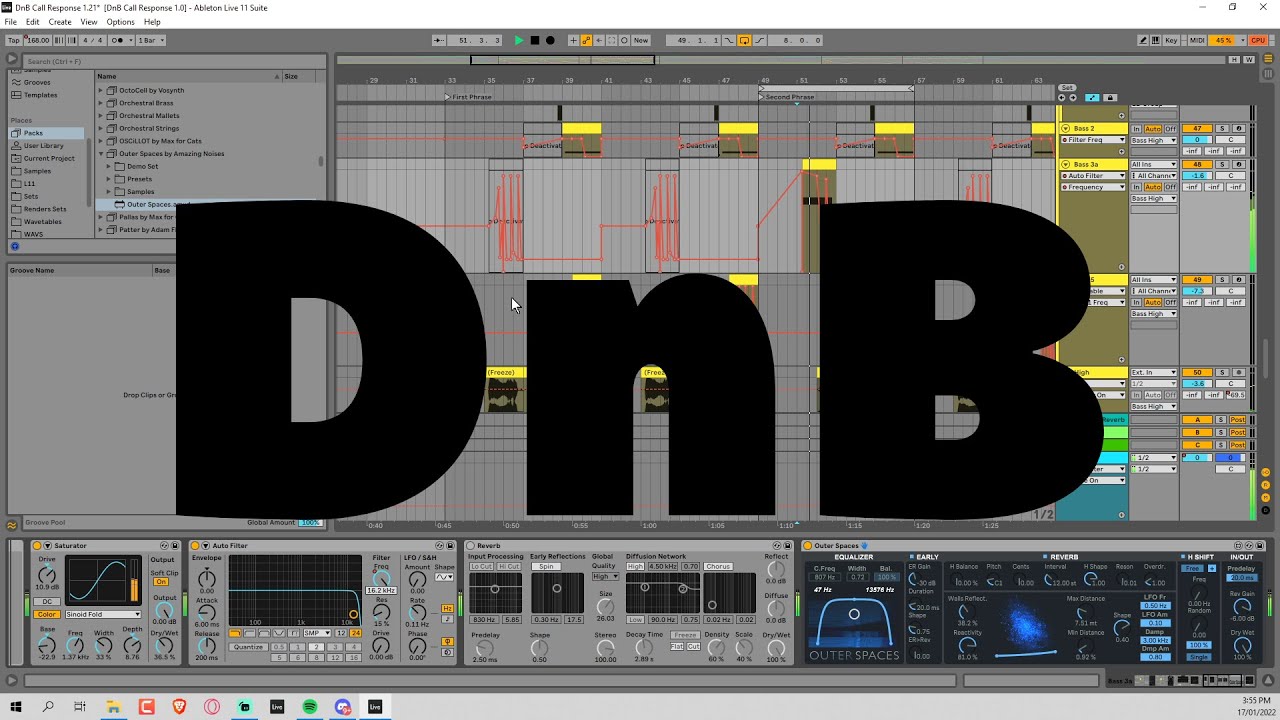Screen dimensions: 1280x720
Task: Open the Options menu
Action: 120,22
